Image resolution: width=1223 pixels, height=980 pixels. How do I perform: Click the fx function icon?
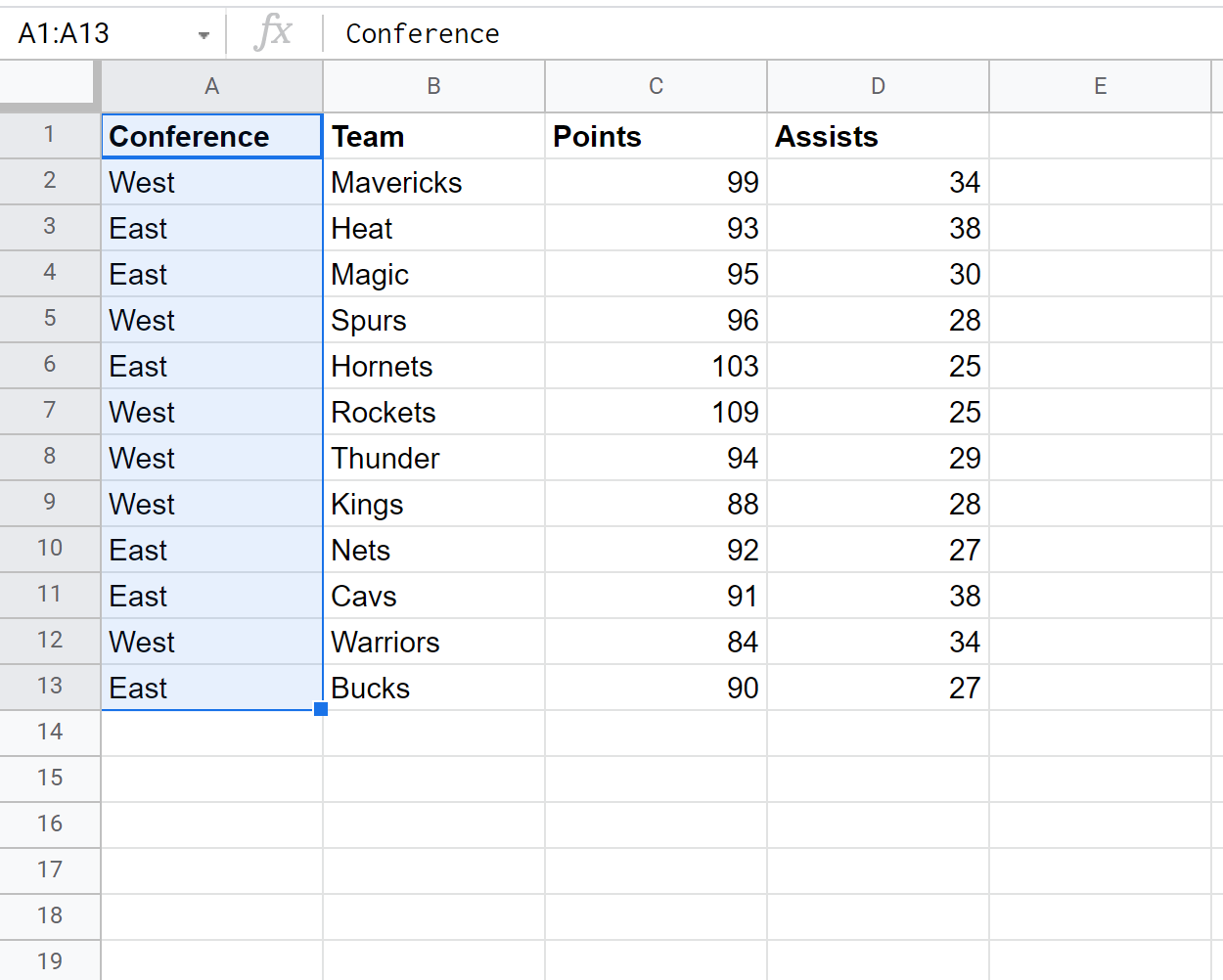click(273, 32)
